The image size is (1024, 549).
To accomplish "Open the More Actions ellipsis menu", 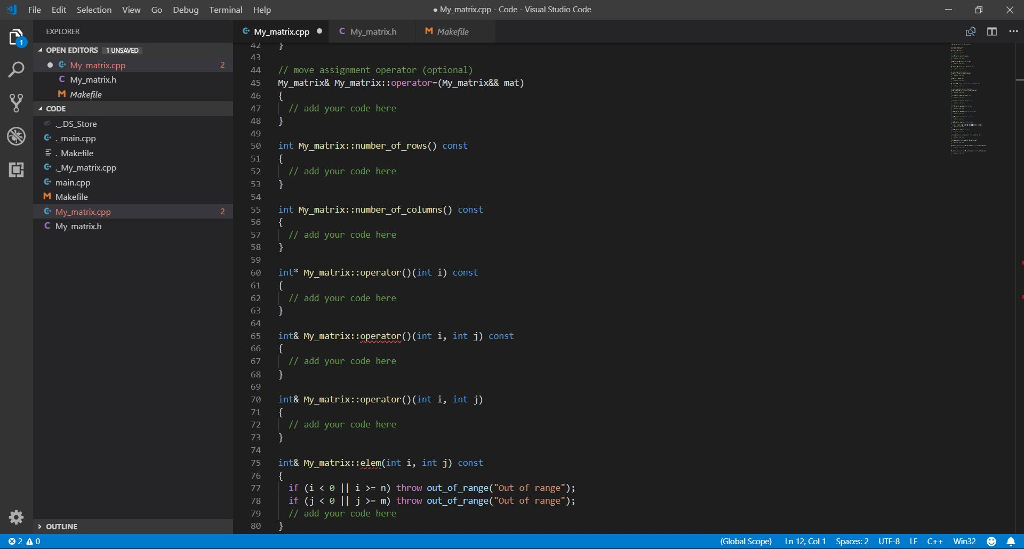I will [x=1013, y=31].
